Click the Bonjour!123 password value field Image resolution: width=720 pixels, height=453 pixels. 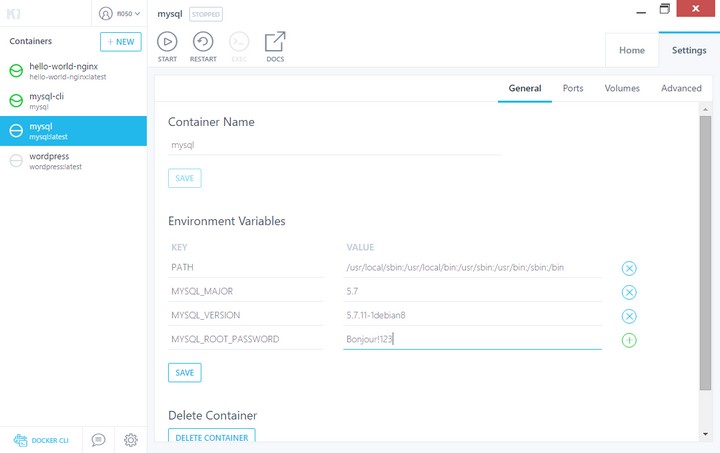tap(472, 339)
